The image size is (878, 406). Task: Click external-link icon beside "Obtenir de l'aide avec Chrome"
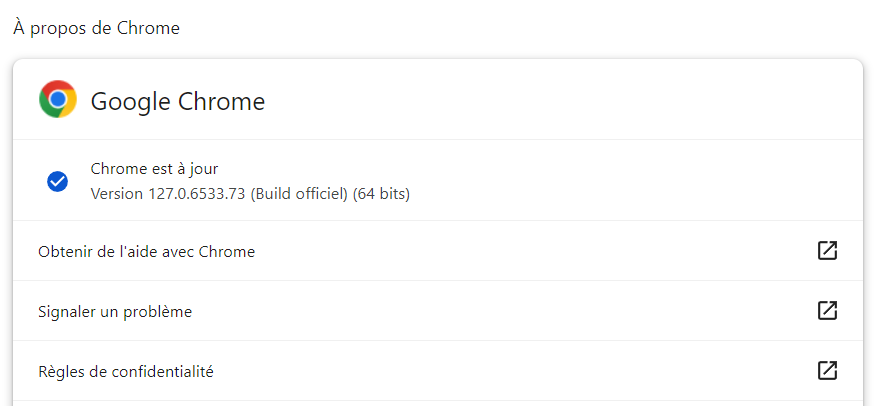pyautogui.click(x=827, y=251)
